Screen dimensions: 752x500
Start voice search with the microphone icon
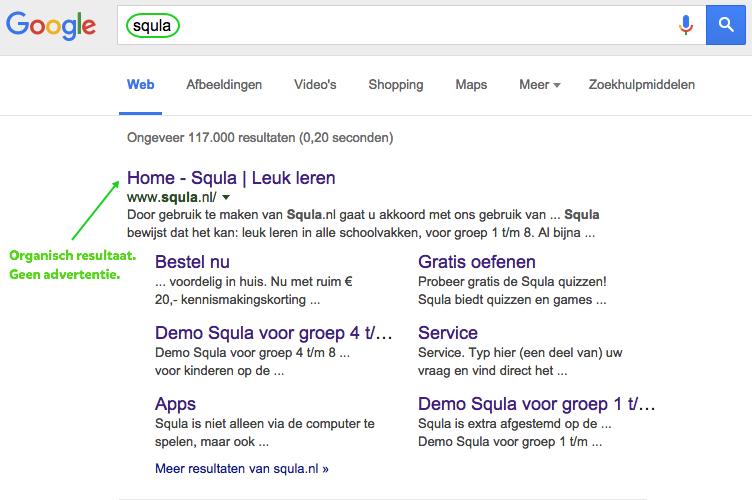click(686, 25)
